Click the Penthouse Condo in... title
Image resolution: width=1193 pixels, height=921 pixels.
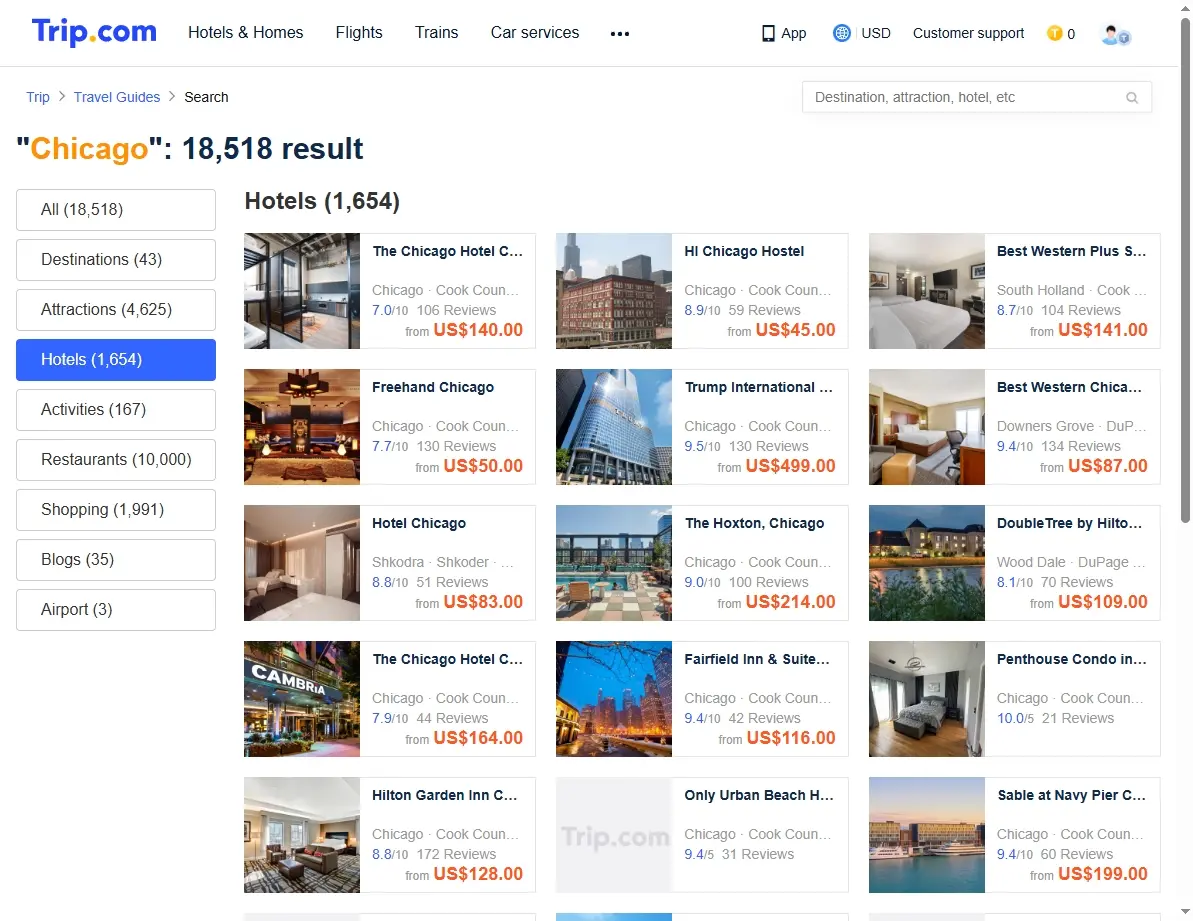(x=1072, y=659)
